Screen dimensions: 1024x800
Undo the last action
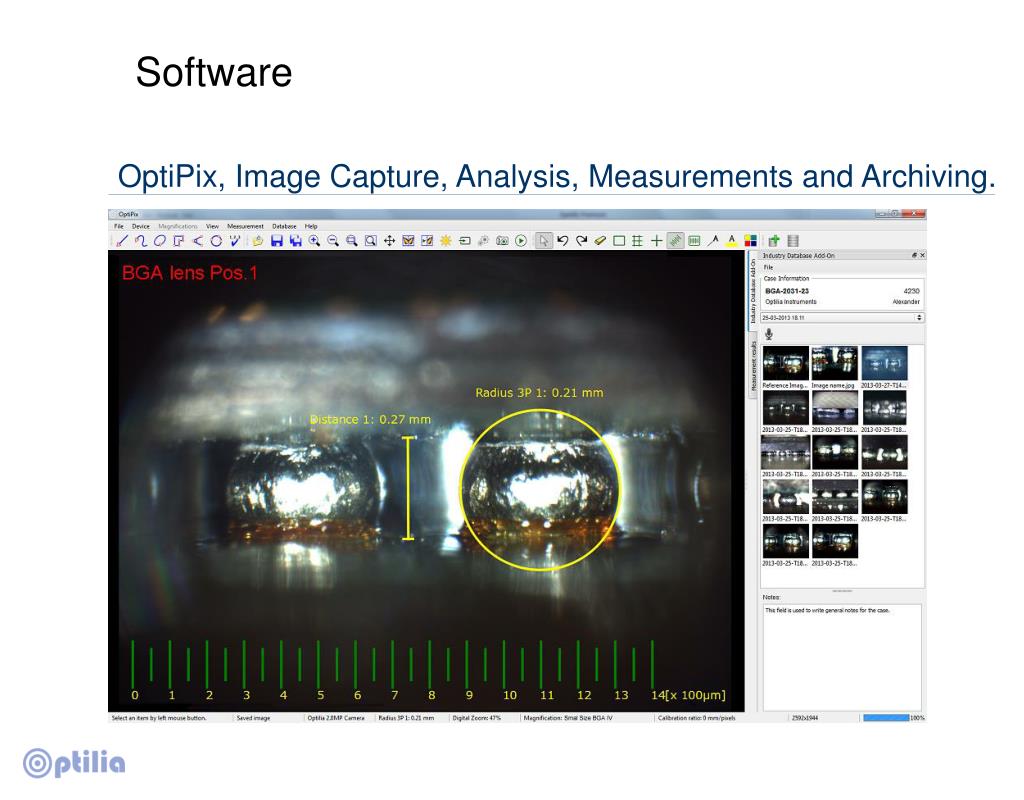point(562,241)
